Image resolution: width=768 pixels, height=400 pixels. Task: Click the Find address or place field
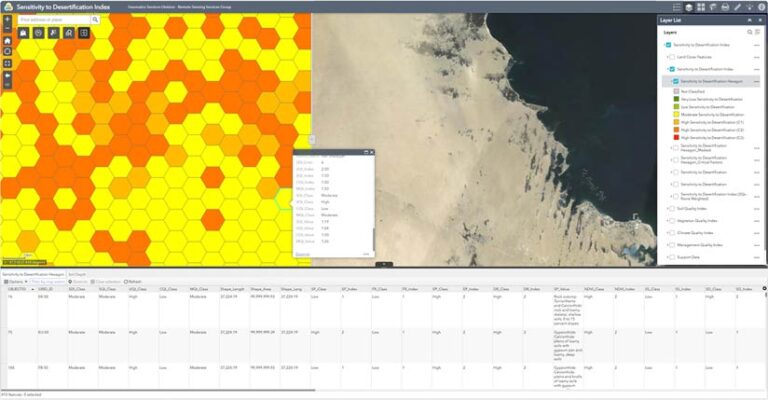coord(54,20)
